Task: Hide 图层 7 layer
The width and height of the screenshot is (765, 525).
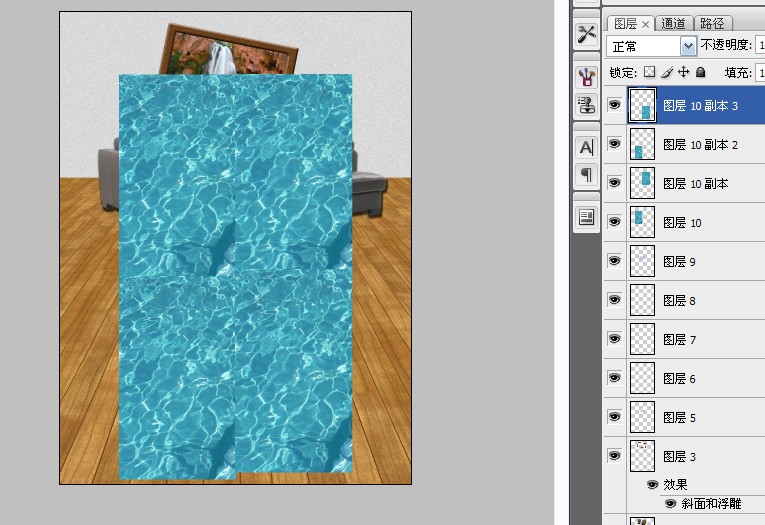Action: point(615,339)
